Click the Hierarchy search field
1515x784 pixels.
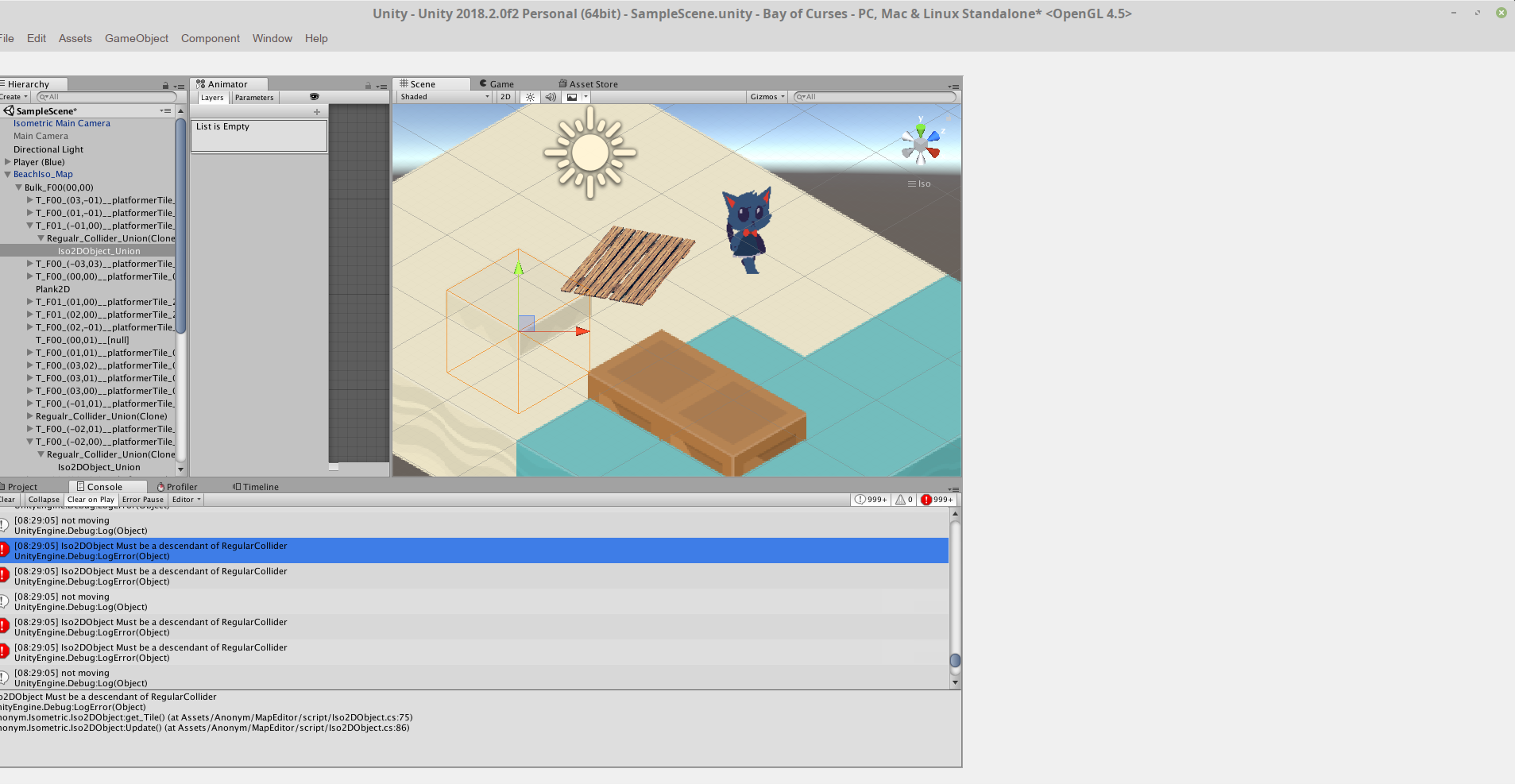106,97
